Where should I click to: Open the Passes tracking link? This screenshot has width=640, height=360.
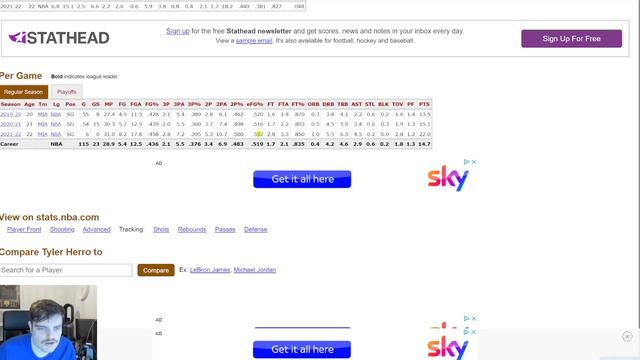(225, 230)
